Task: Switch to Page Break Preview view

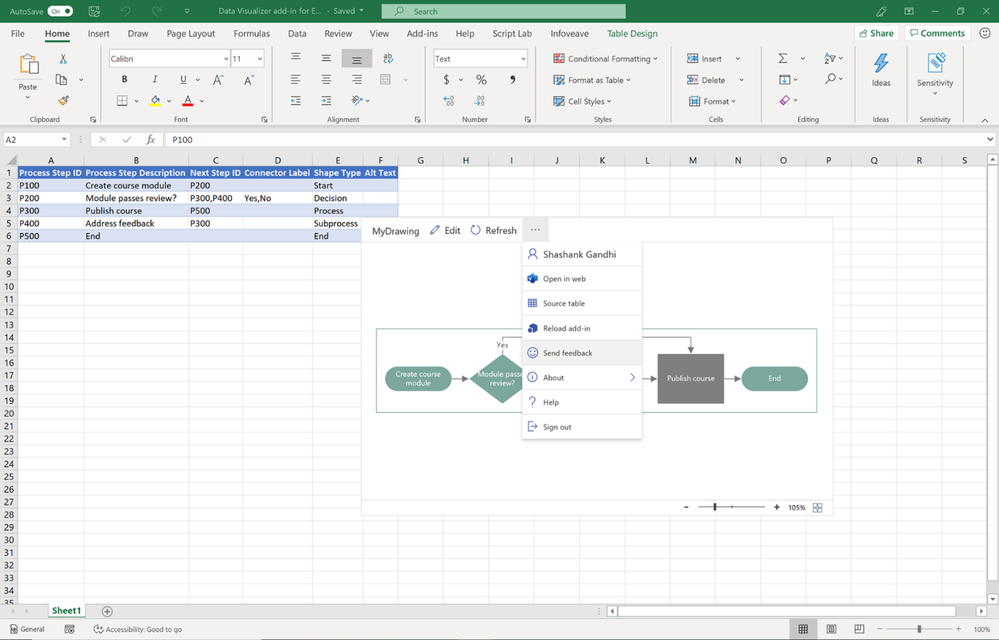Action: click(x=859, y=629)
